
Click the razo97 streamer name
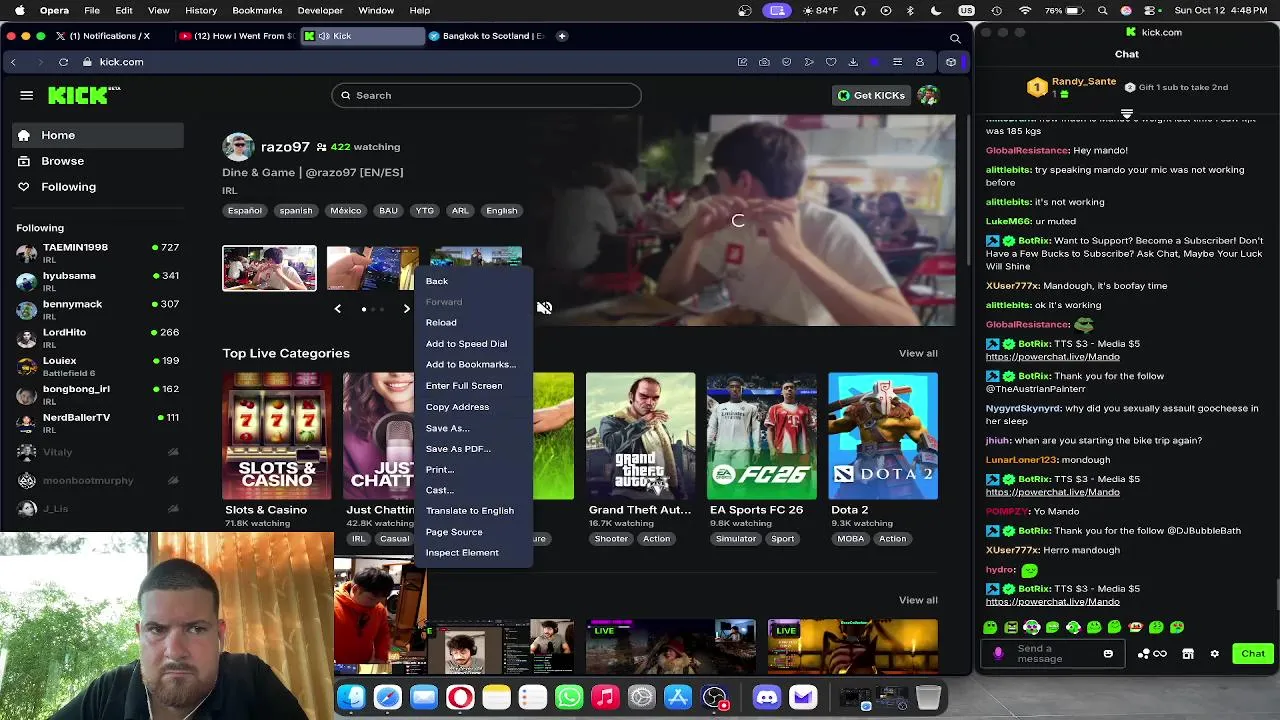[285, 147]
